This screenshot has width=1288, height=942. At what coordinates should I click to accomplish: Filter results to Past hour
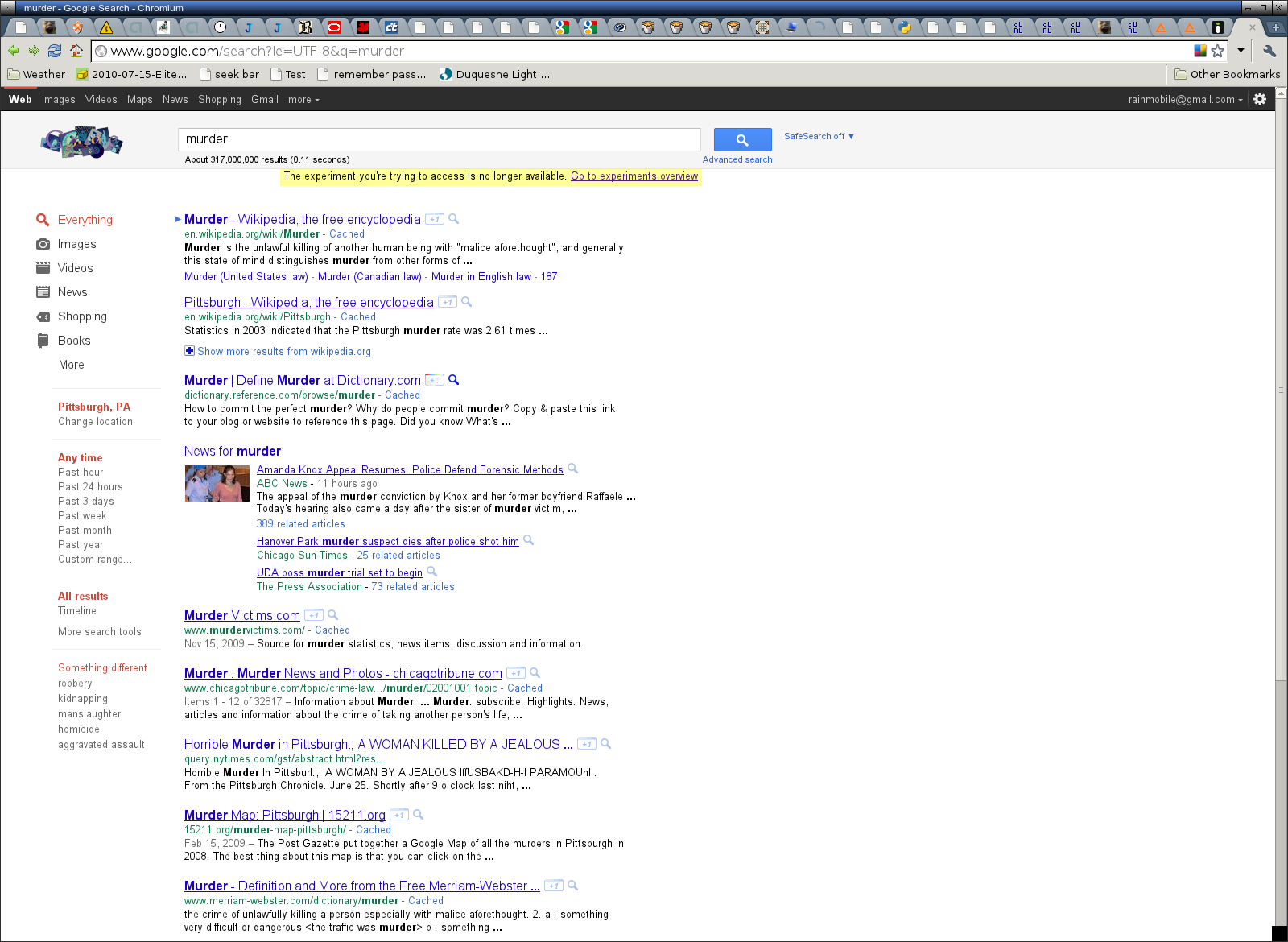click(x=80, y=473)
